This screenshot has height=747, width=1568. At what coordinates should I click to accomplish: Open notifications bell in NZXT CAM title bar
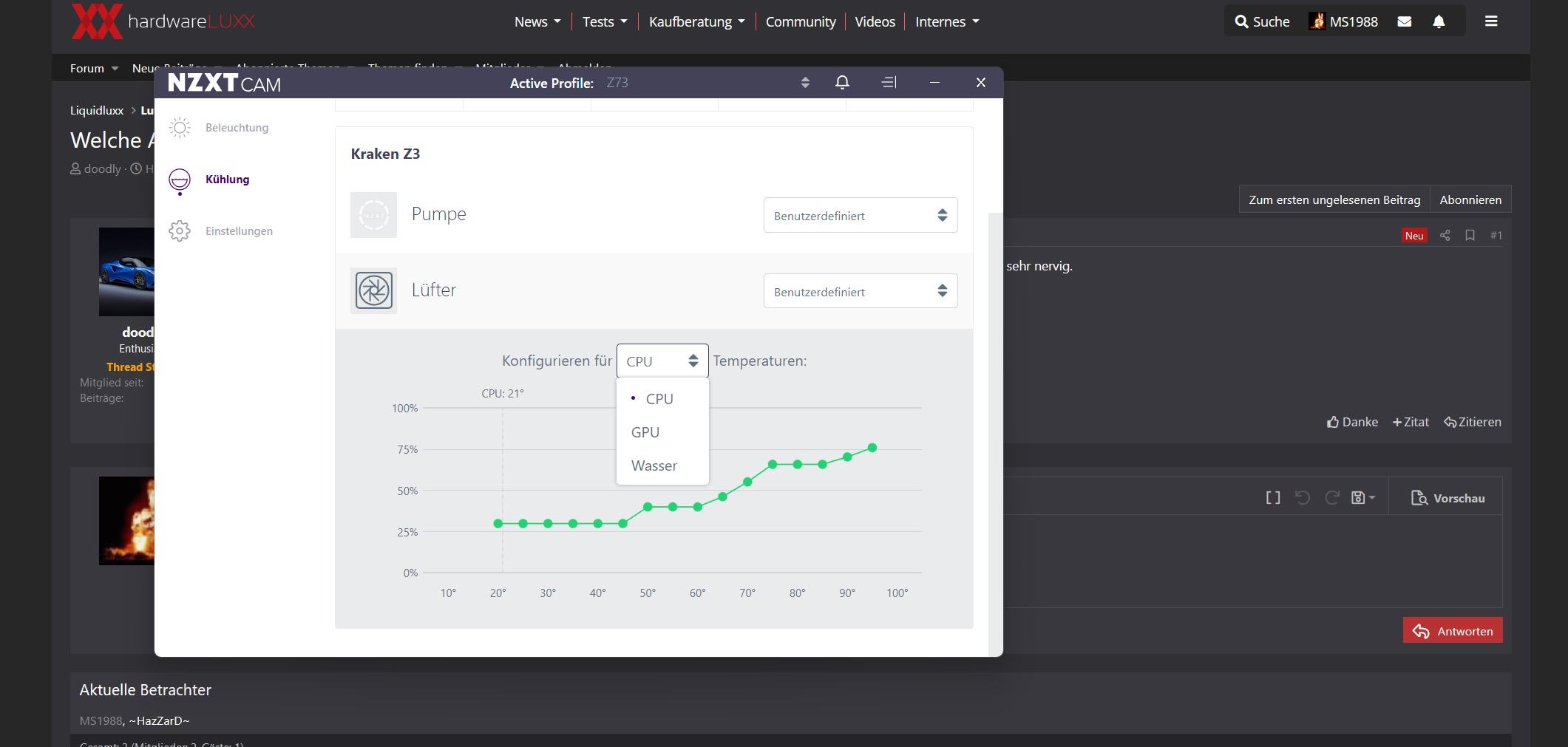click(842, 82)
